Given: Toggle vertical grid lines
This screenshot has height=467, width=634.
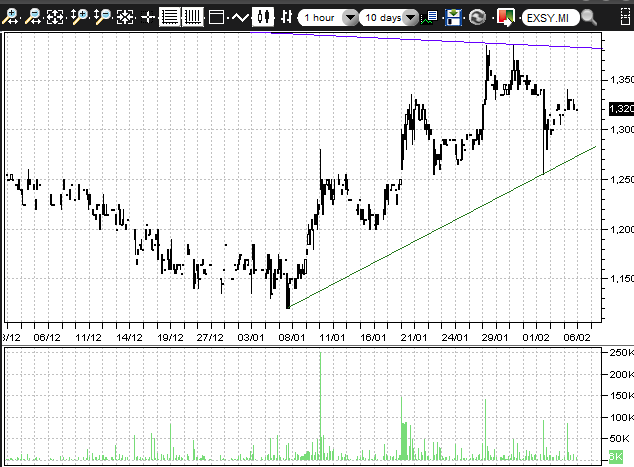Looking at the screenshot, I should [192, 17].
